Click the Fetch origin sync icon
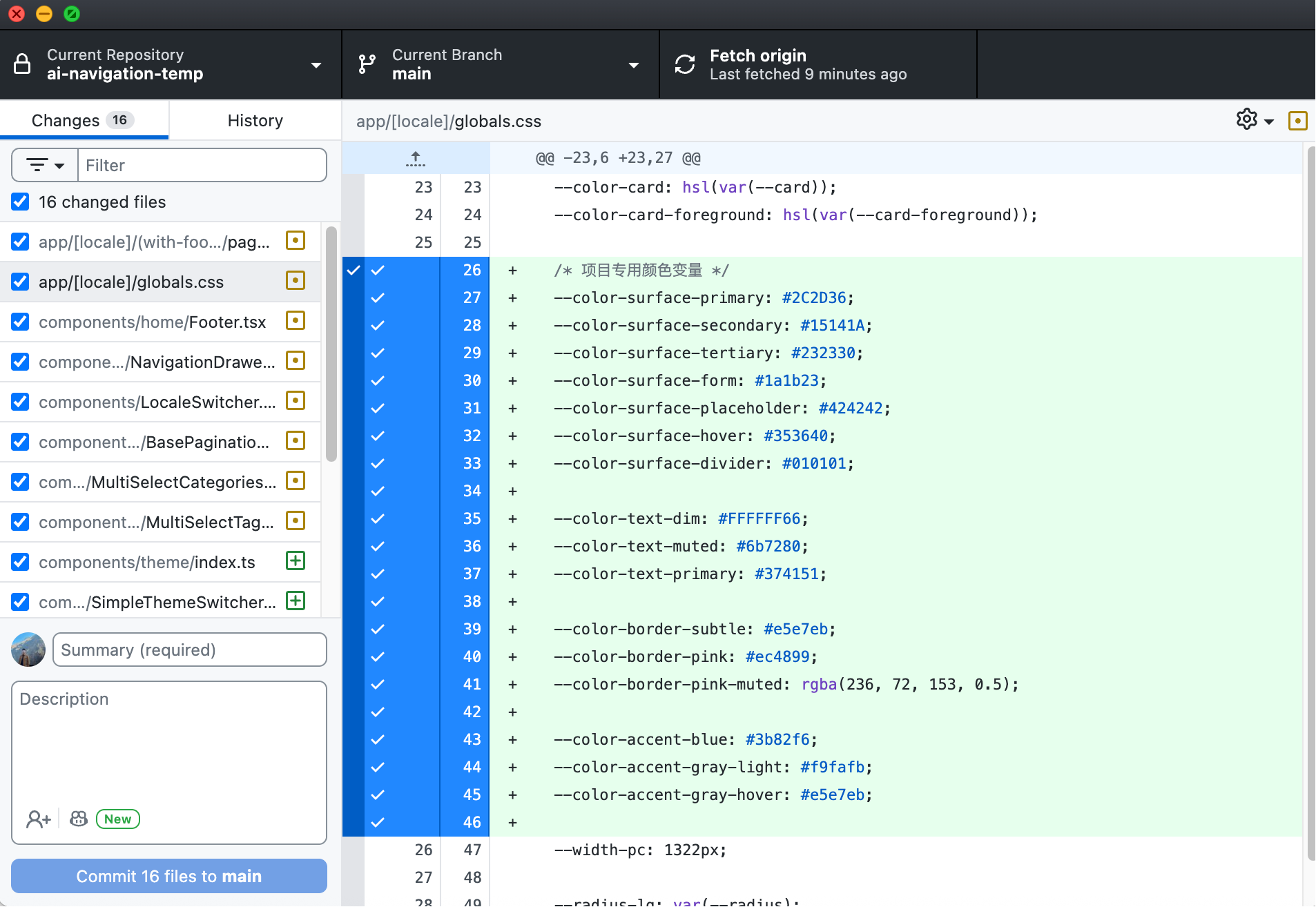This screenshot has height=907, width=1316. 684,64
